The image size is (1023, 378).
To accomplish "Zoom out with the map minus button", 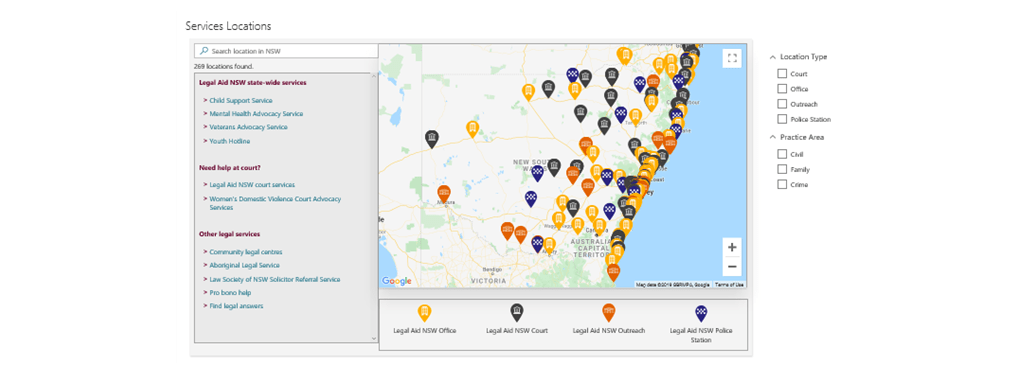I will (x=732, y=266).
